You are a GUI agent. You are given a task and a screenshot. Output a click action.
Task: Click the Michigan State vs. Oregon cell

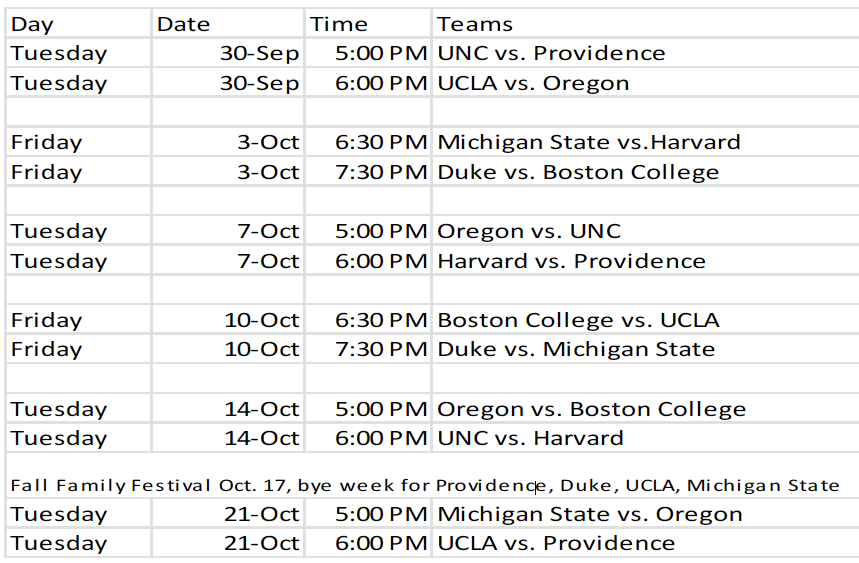[x=590, y=515]
